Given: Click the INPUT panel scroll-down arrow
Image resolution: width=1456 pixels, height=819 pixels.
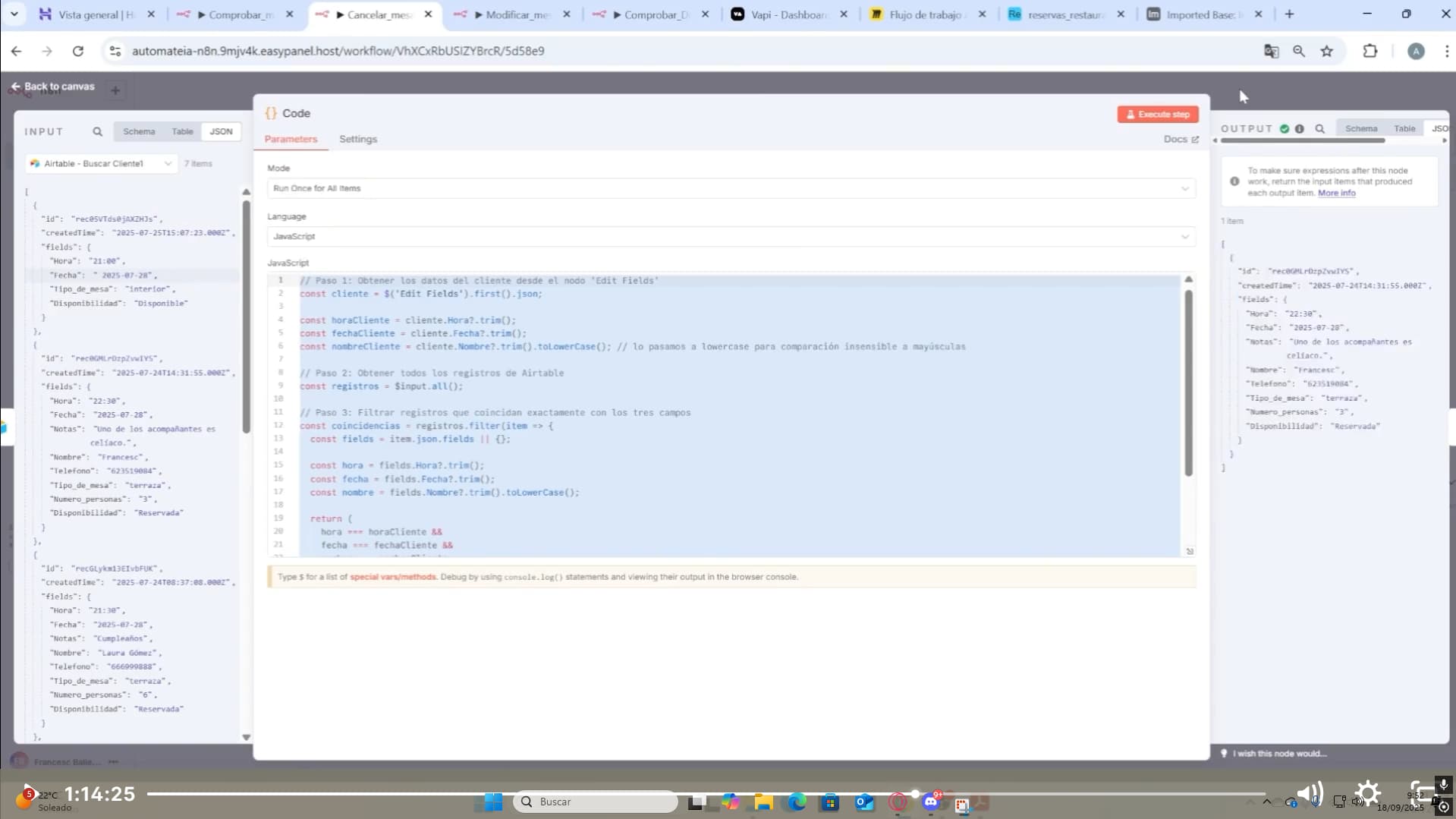Looking at the screenshot, I should [x=246, y=737].
